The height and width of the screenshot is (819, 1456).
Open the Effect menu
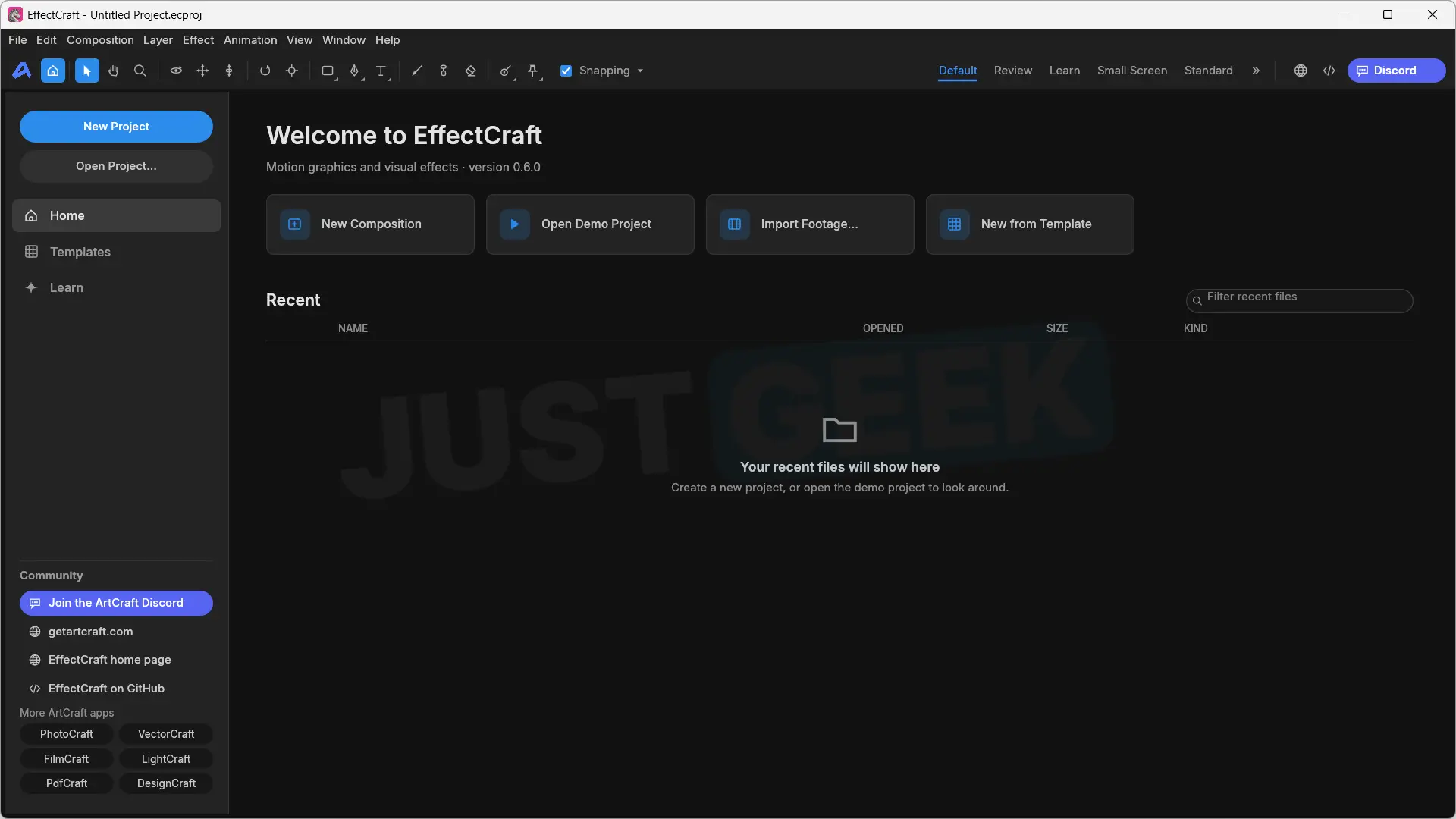(x=198, y=40)
